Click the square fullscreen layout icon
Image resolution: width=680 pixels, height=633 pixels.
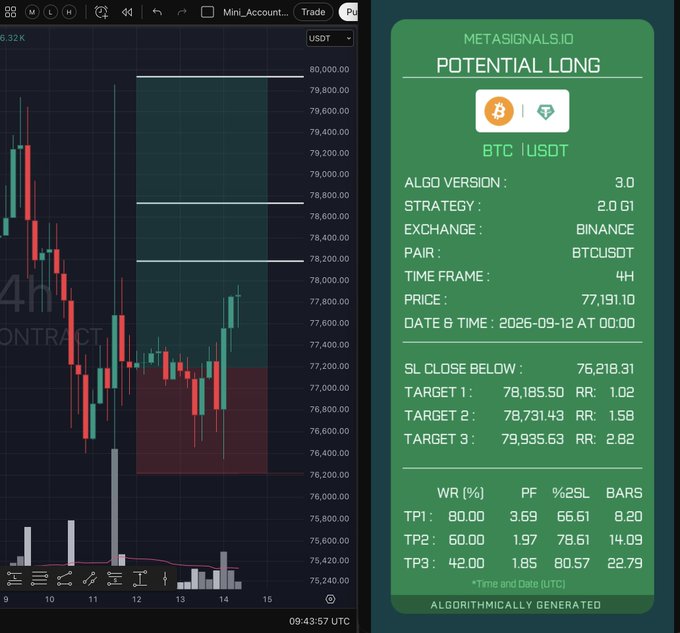(207, 12)
